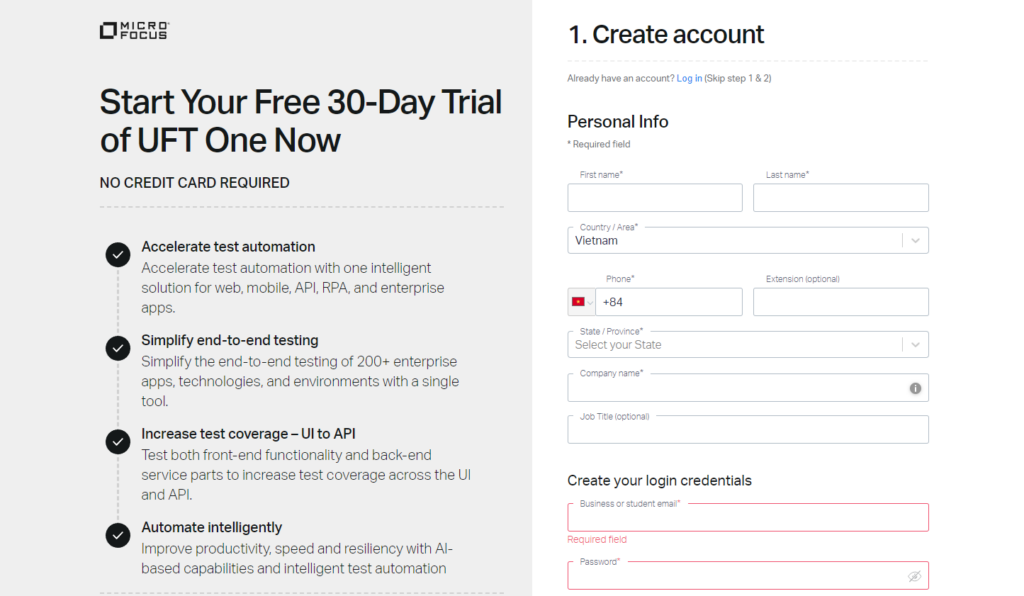Follow the Log in link
1024x596 pixels.
[689, 78]
